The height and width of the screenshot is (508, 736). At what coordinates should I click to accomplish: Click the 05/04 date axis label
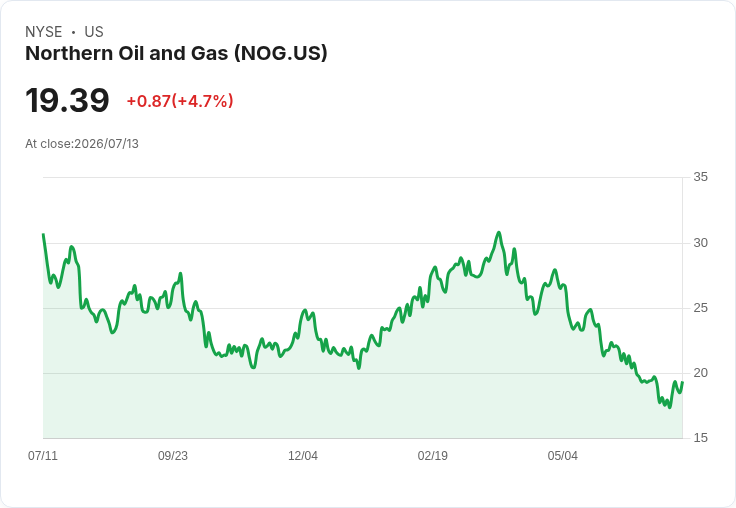[x=562, y=455]
